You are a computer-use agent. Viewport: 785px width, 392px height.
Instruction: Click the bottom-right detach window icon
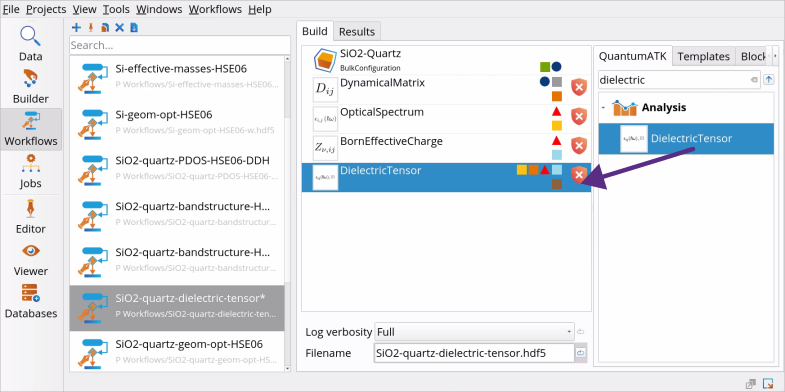pyautogui.click(x=750, y=384)
